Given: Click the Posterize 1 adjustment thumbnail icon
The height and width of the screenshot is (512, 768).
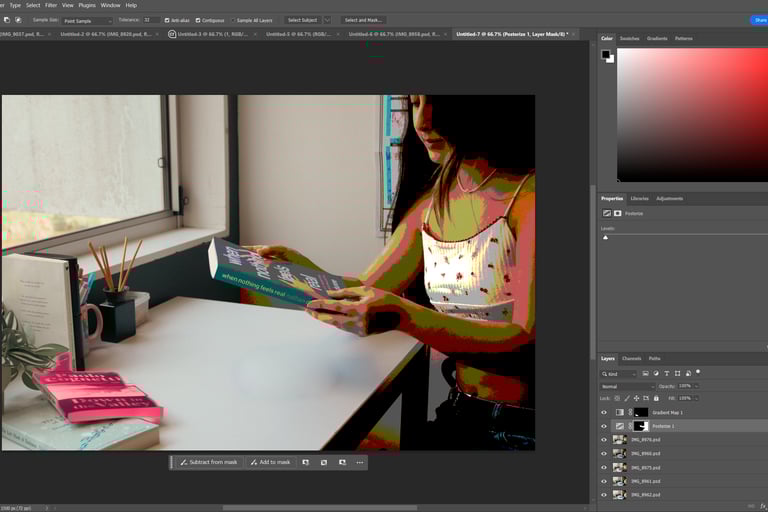Looking at the screenshot, I should click(620, 426).
